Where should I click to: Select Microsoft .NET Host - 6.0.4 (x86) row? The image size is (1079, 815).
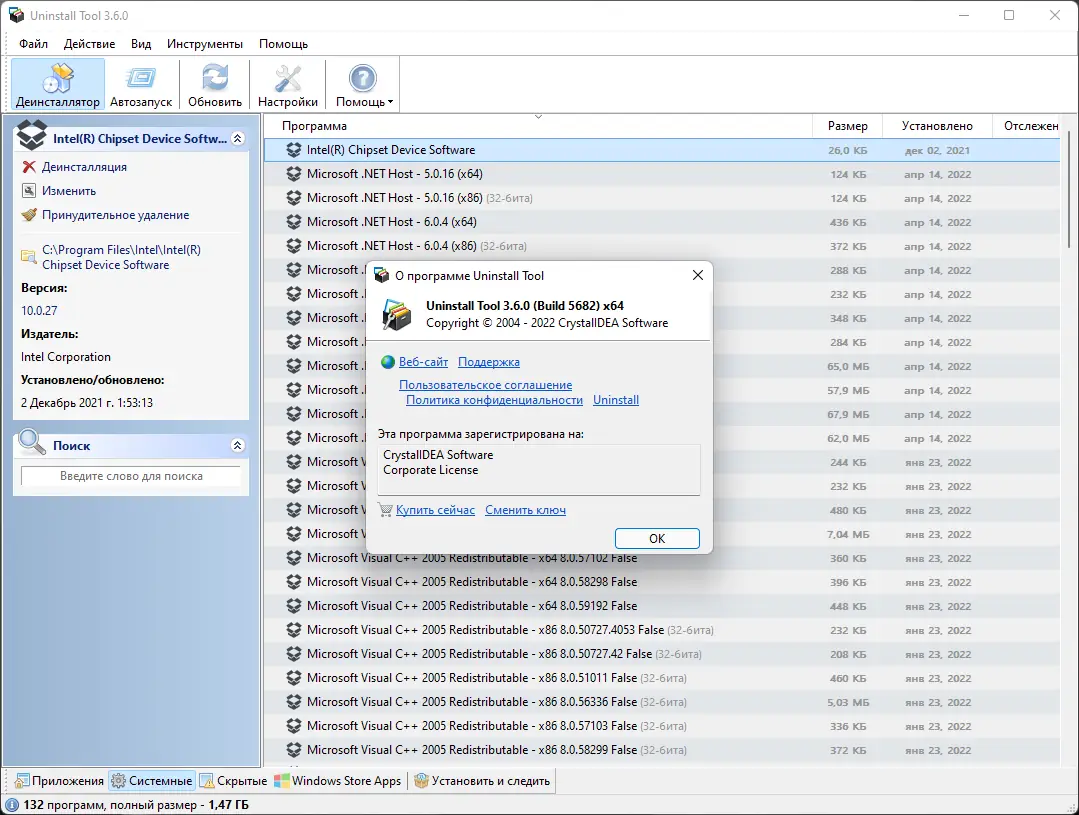662,246
